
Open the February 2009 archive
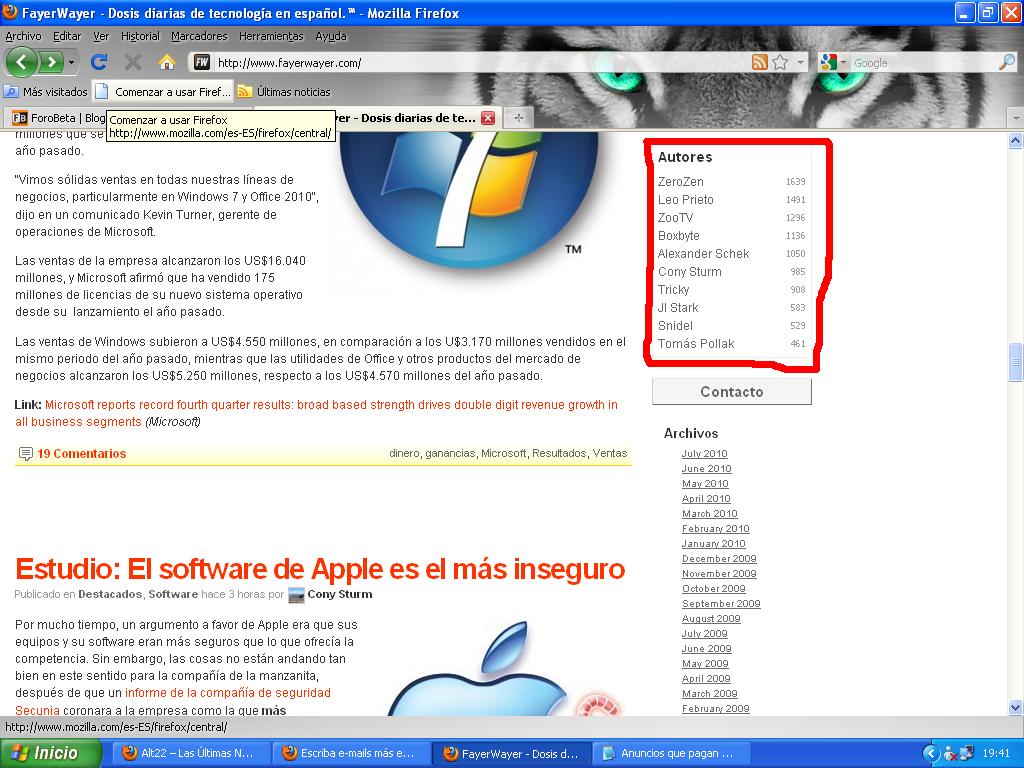716,709
